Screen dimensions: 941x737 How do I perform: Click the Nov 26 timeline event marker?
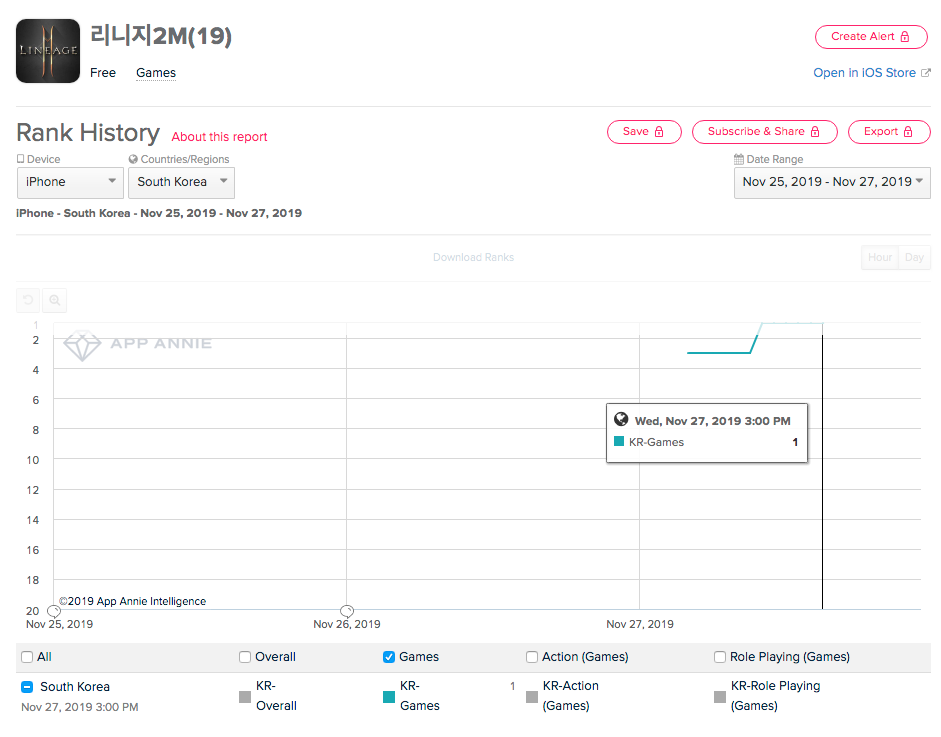click(x=347, y=611)
